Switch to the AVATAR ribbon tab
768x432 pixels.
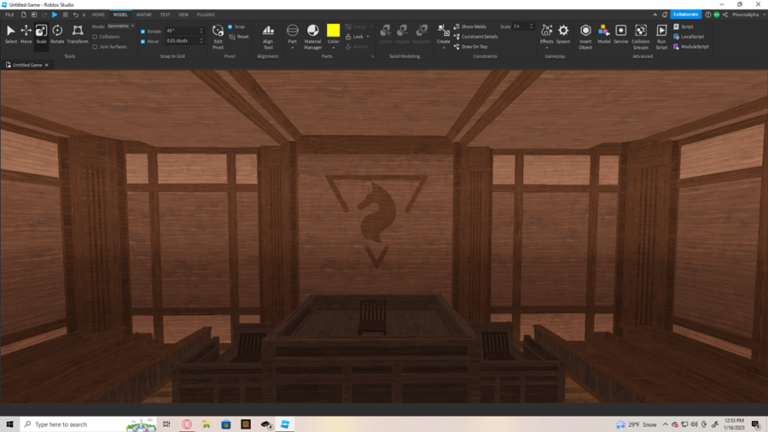coord(144,15)
